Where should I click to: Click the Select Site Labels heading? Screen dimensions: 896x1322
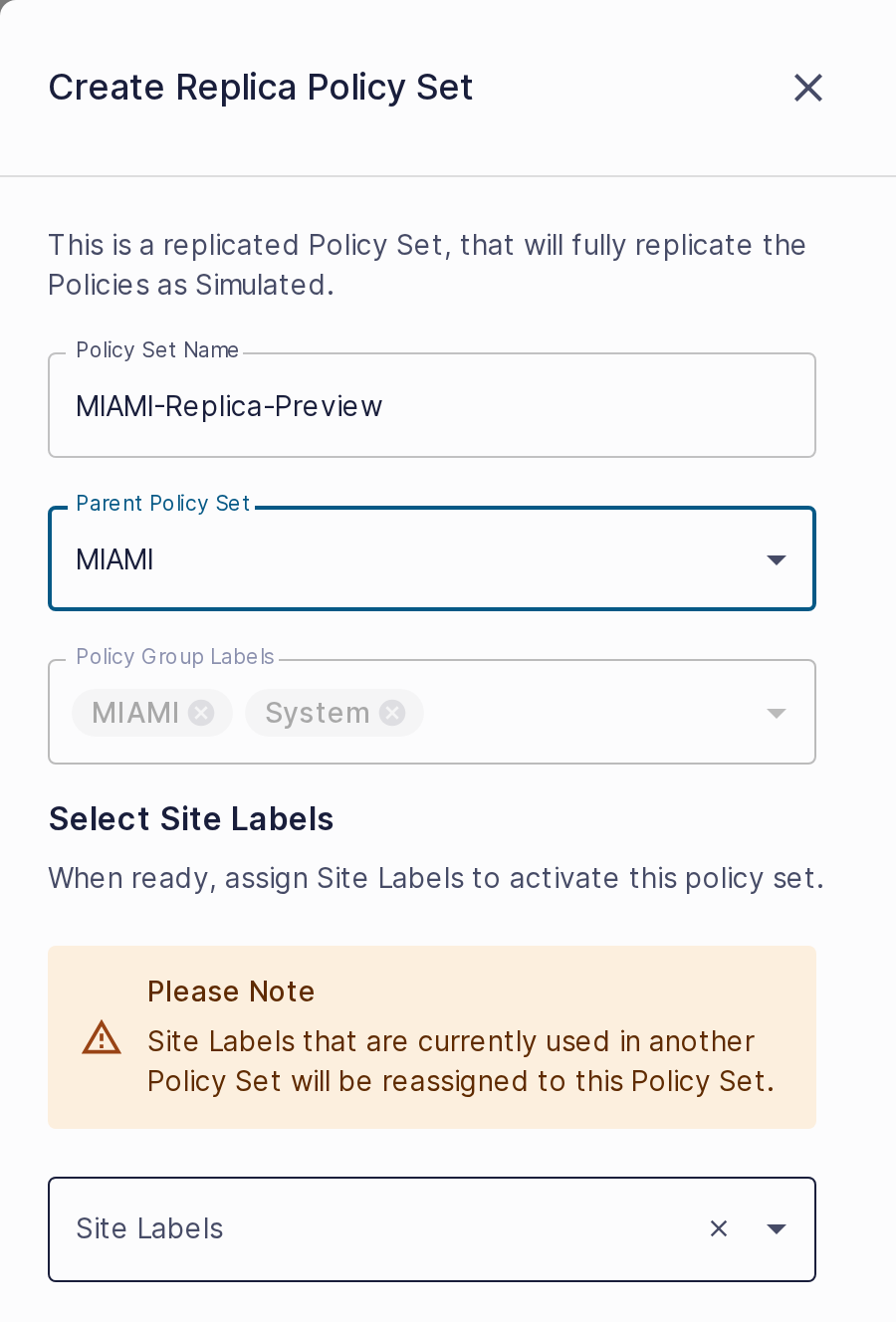click(x=191, y=819)
